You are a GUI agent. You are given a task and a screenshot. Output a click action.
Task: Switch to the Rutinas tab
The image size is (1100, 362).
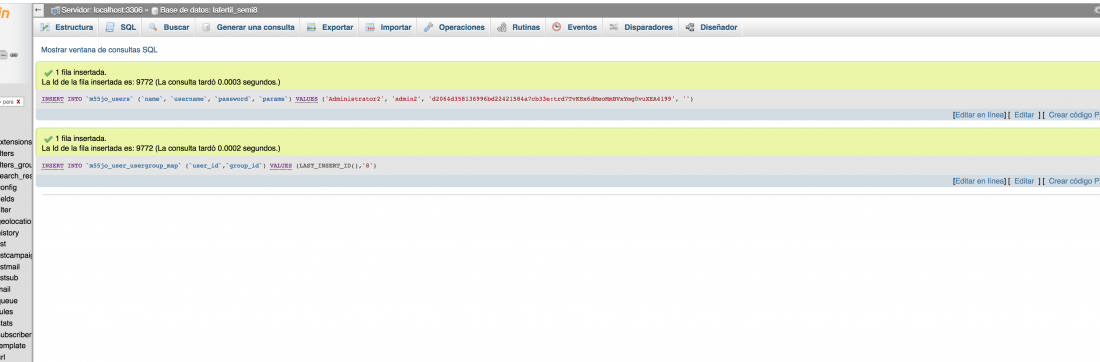pyautogui.click(x=518, y=27)
